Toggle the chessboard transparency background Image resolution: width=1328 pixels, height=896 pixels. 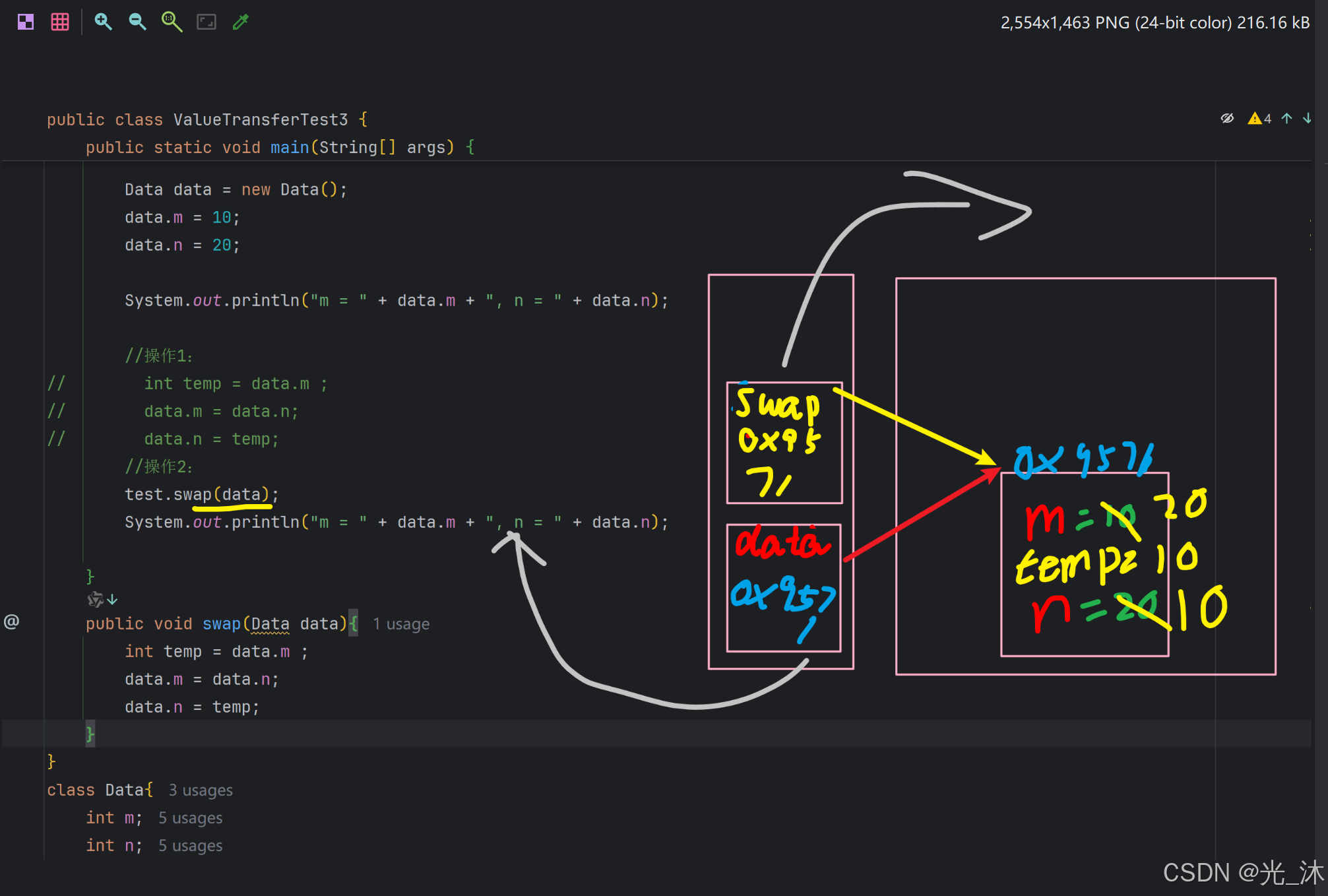[26, 22]
